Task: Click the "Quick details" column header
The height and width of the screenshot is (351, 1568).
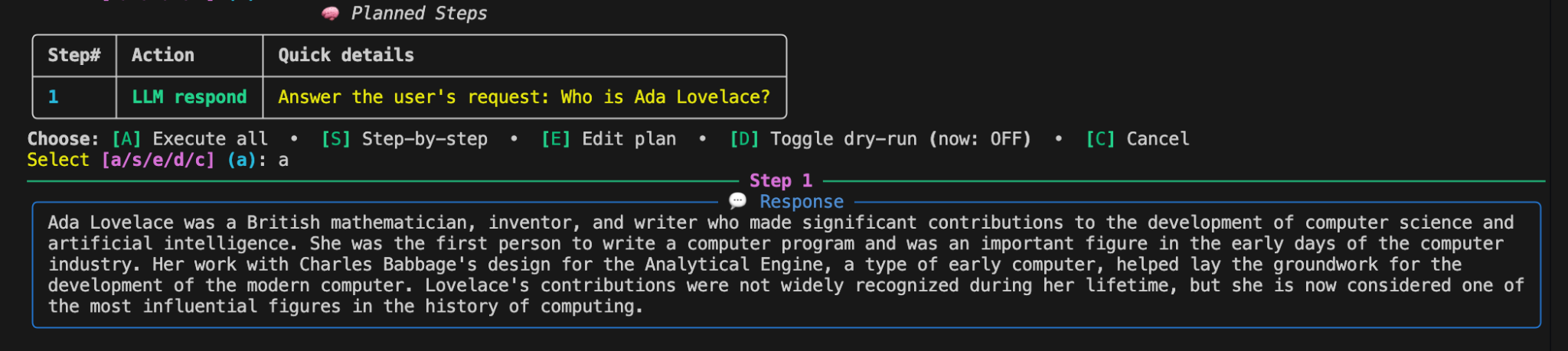Action: coord(346,55)
